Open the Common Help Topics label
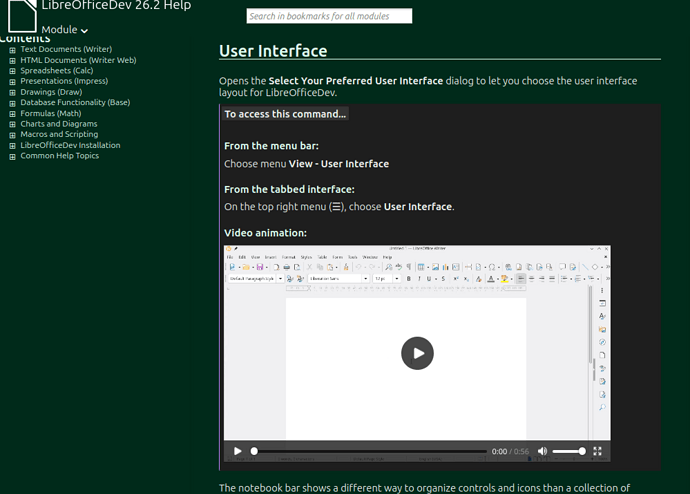Image resolution: width=690 pixels, height=494 pixels. point(59,156)
